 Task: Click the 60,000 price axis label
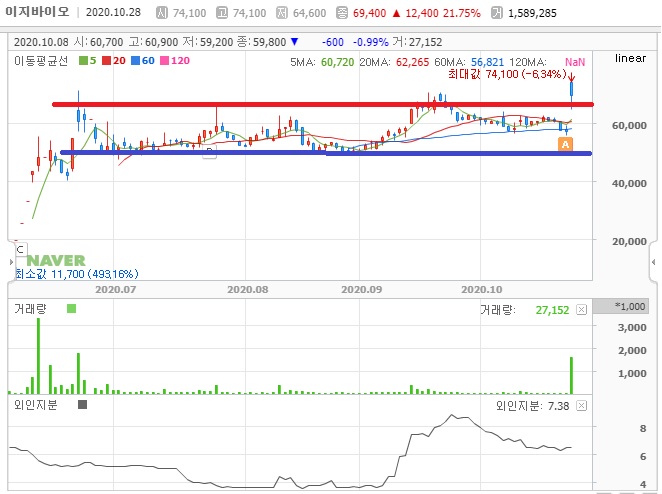point(629,125)
